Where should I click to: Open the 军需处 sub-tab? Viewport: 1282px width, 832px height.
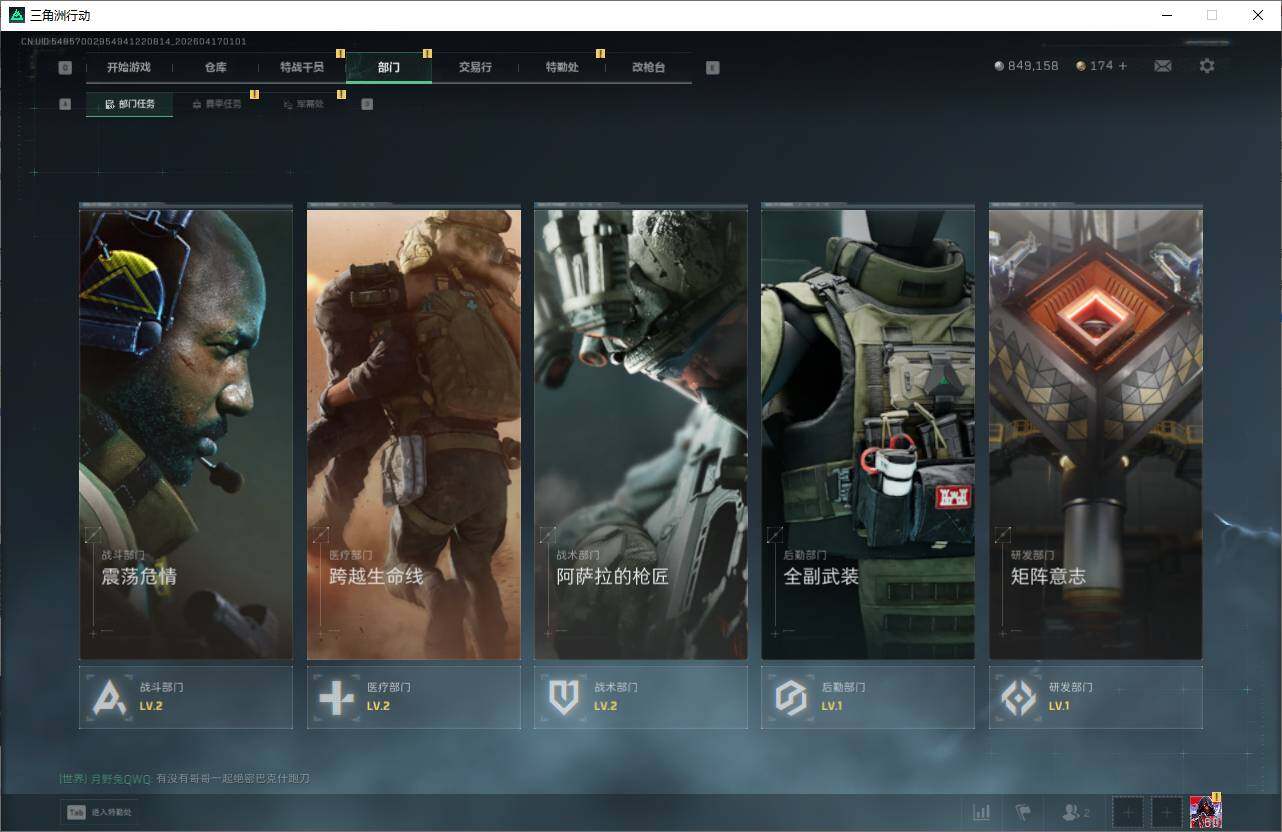pyautogui.click(x=303, y=104)
